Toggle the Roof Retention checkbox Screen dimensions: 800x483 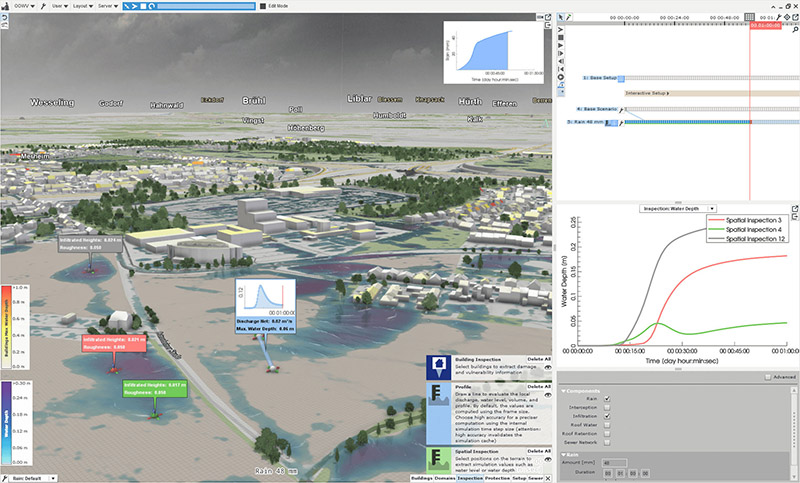coord(607,434)
